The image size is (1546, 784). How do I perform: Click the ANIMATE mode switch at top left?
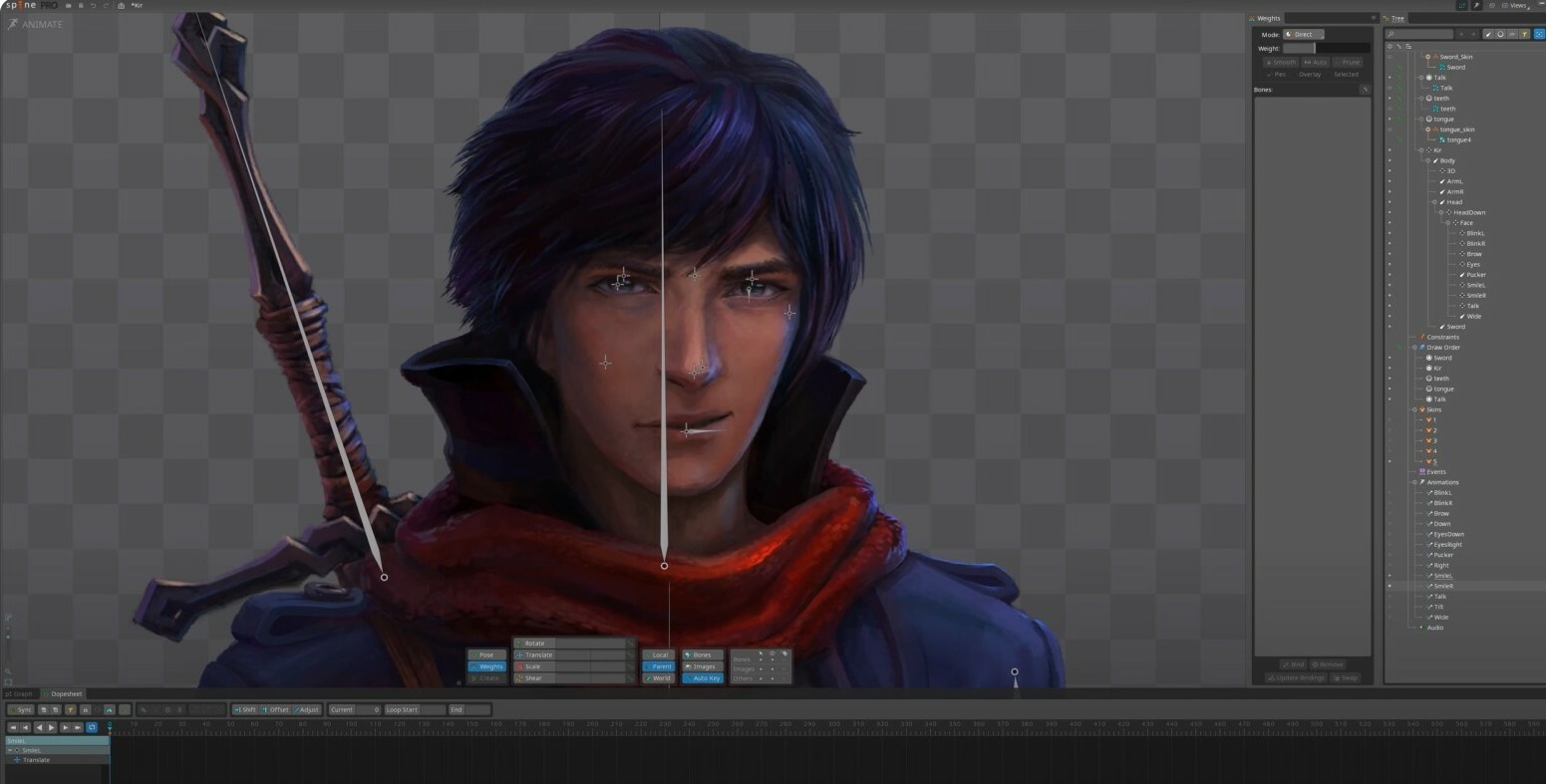[x=36, y=24]
